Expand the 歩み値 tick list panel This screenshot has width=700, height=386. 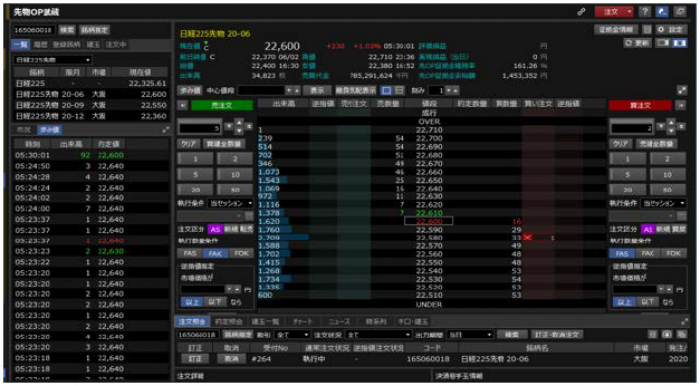166,130
